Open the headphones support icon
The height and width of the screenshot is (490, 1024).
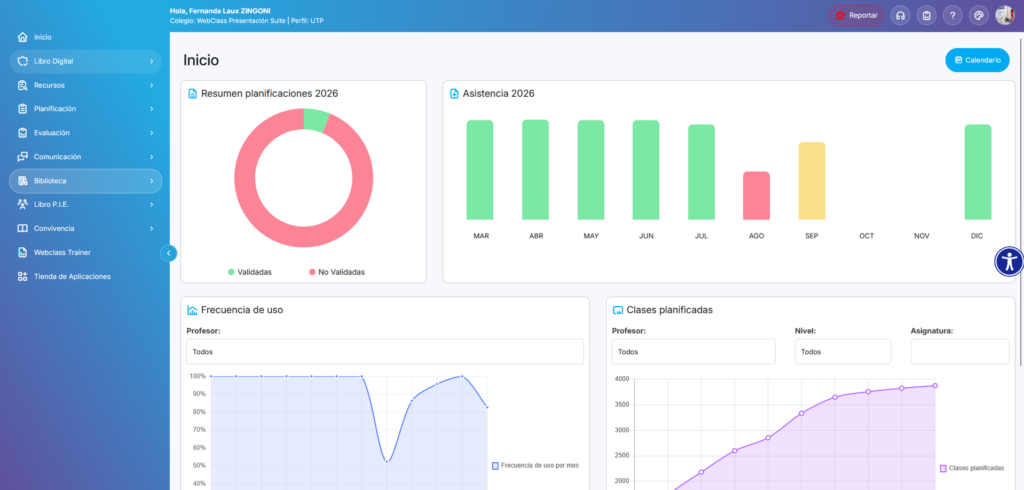coord(901,15)
